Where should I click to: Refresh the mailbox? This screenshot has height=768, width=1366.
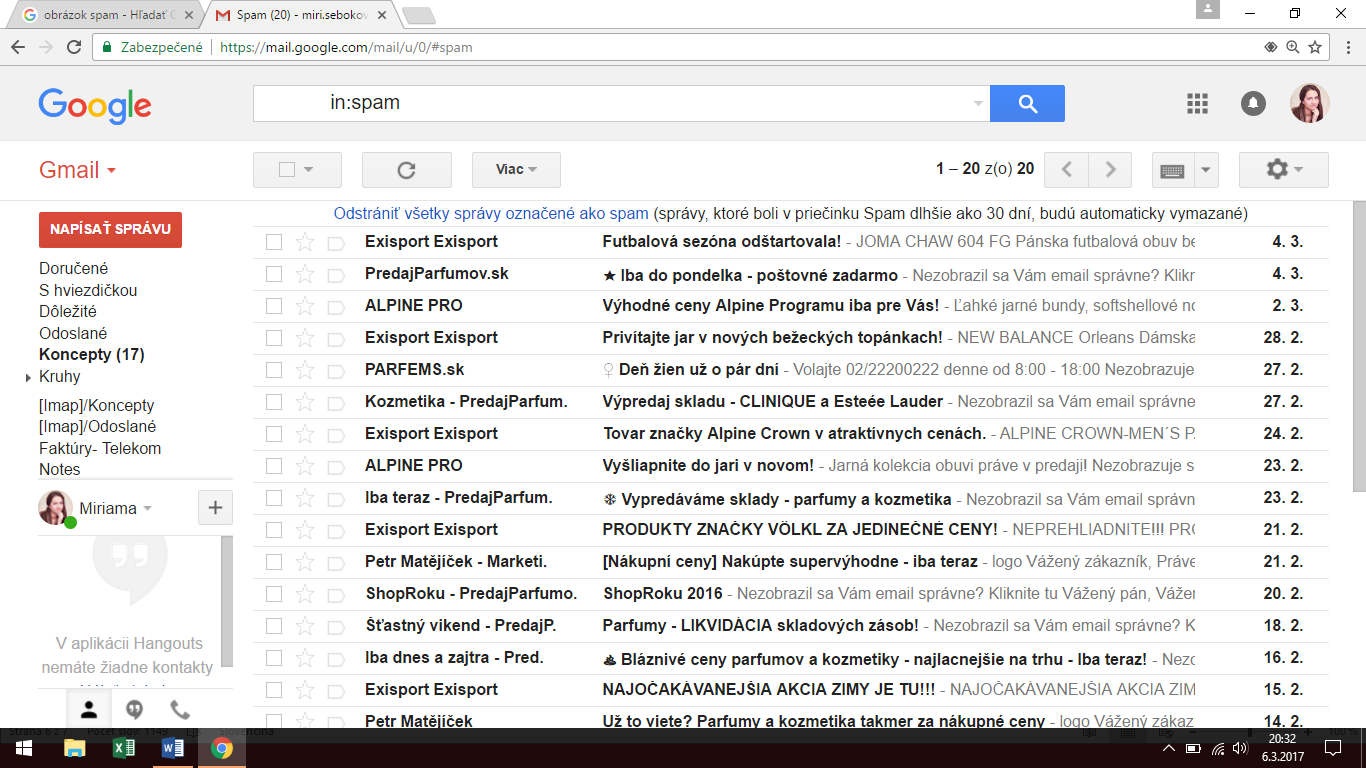coord(406,170)
